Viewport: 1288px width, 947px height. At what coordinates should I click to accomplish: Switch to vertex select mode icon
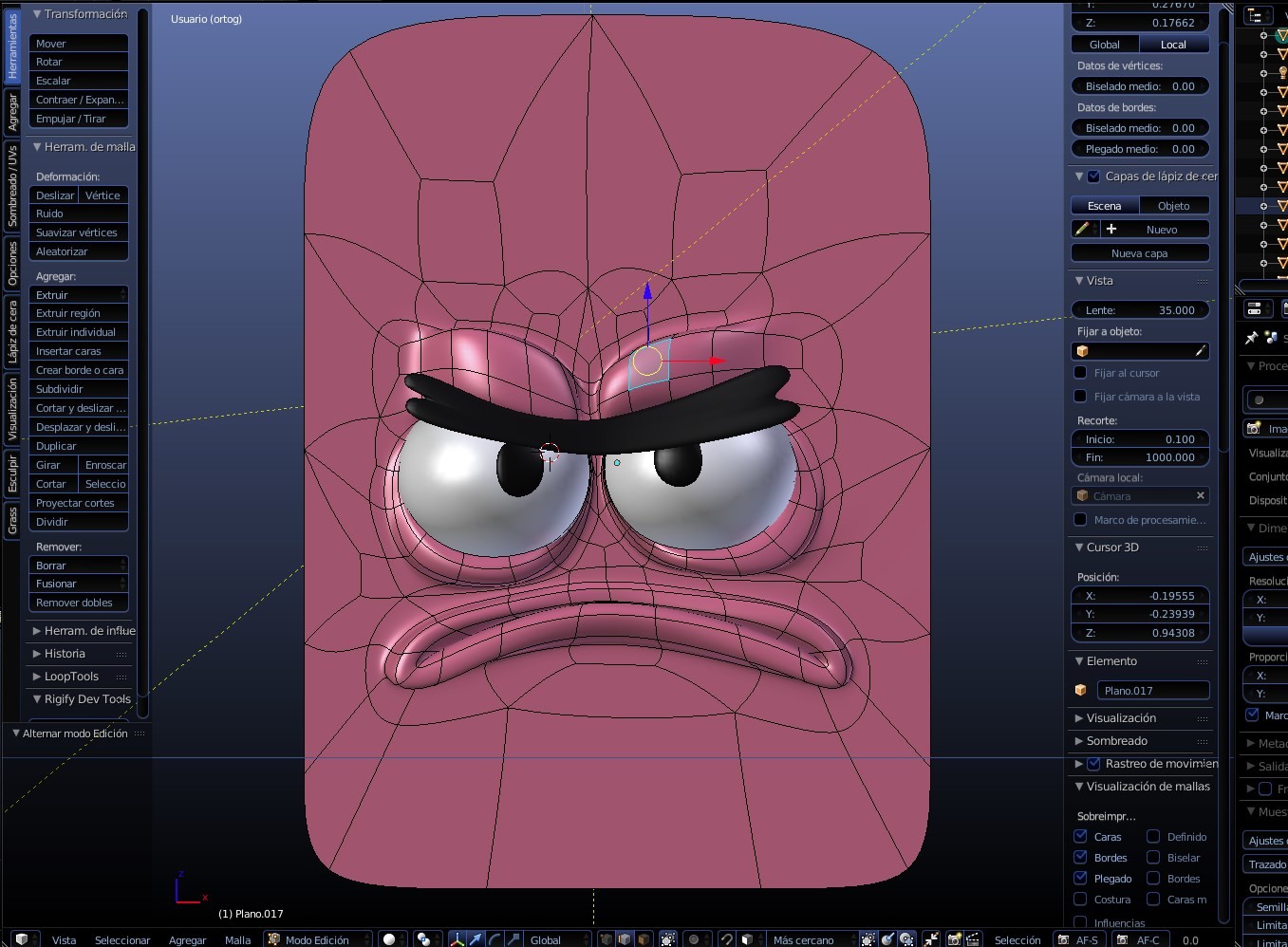(x=607, y=939)
